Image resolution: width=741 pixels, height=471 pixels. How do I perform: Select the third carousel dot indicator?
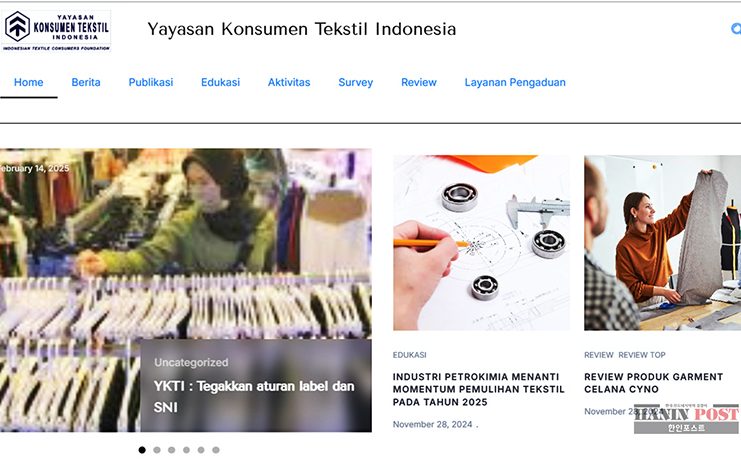point(172,450)
